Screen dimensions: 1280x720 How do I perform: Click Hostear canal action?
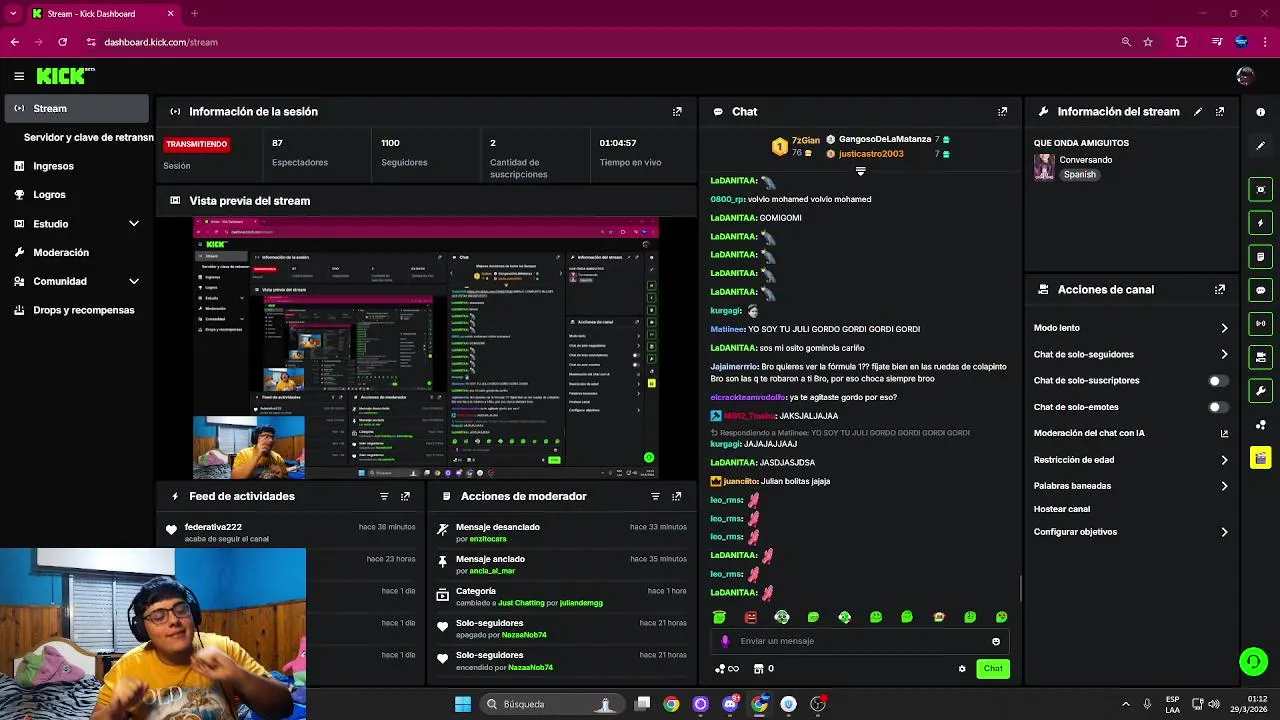click(1061, 509)
